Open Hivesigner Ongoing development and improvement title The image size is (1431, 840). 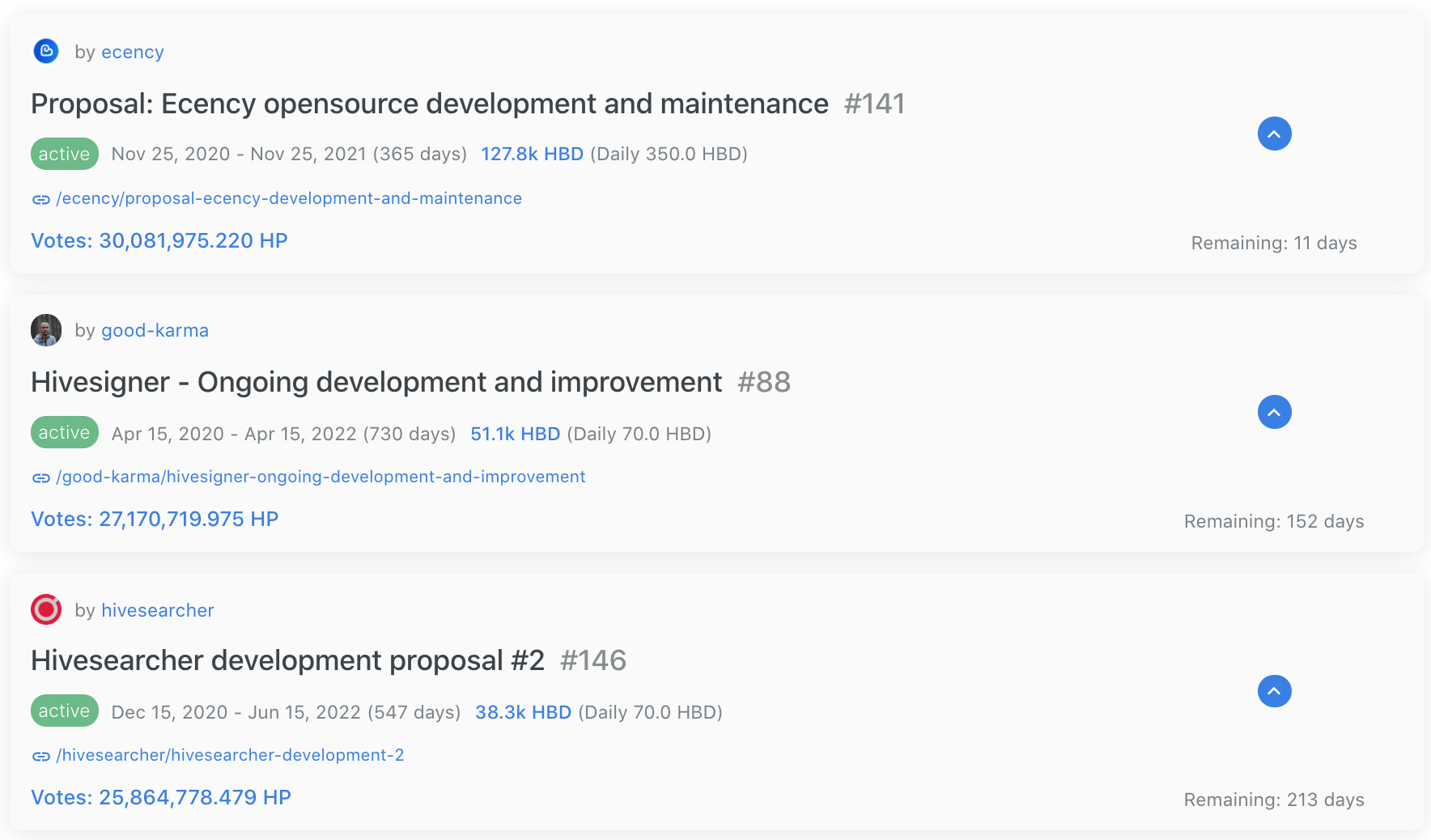coord(376,382)
